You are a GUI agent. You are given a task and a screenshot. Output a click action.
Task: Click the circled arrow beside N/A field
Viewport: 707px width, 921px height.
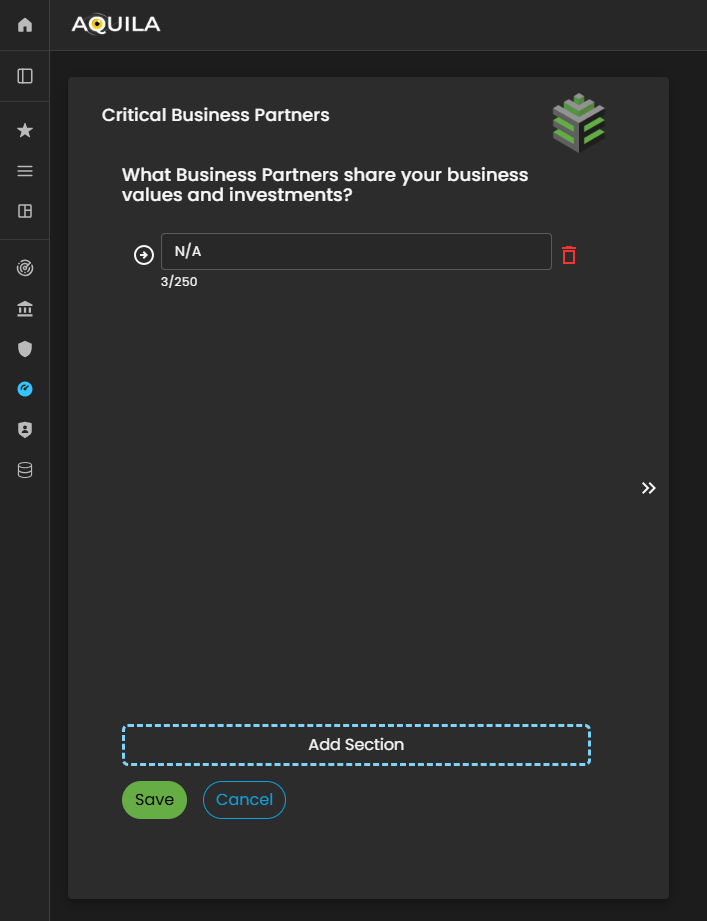pos(144,255)
